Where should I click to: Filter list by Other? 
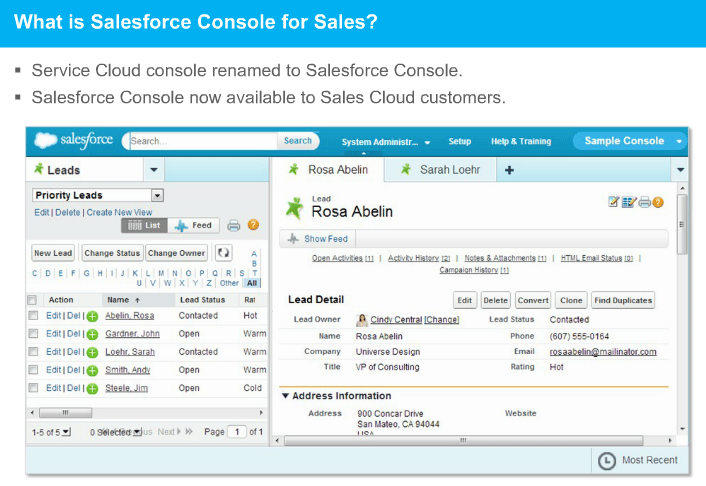point(229,283)
